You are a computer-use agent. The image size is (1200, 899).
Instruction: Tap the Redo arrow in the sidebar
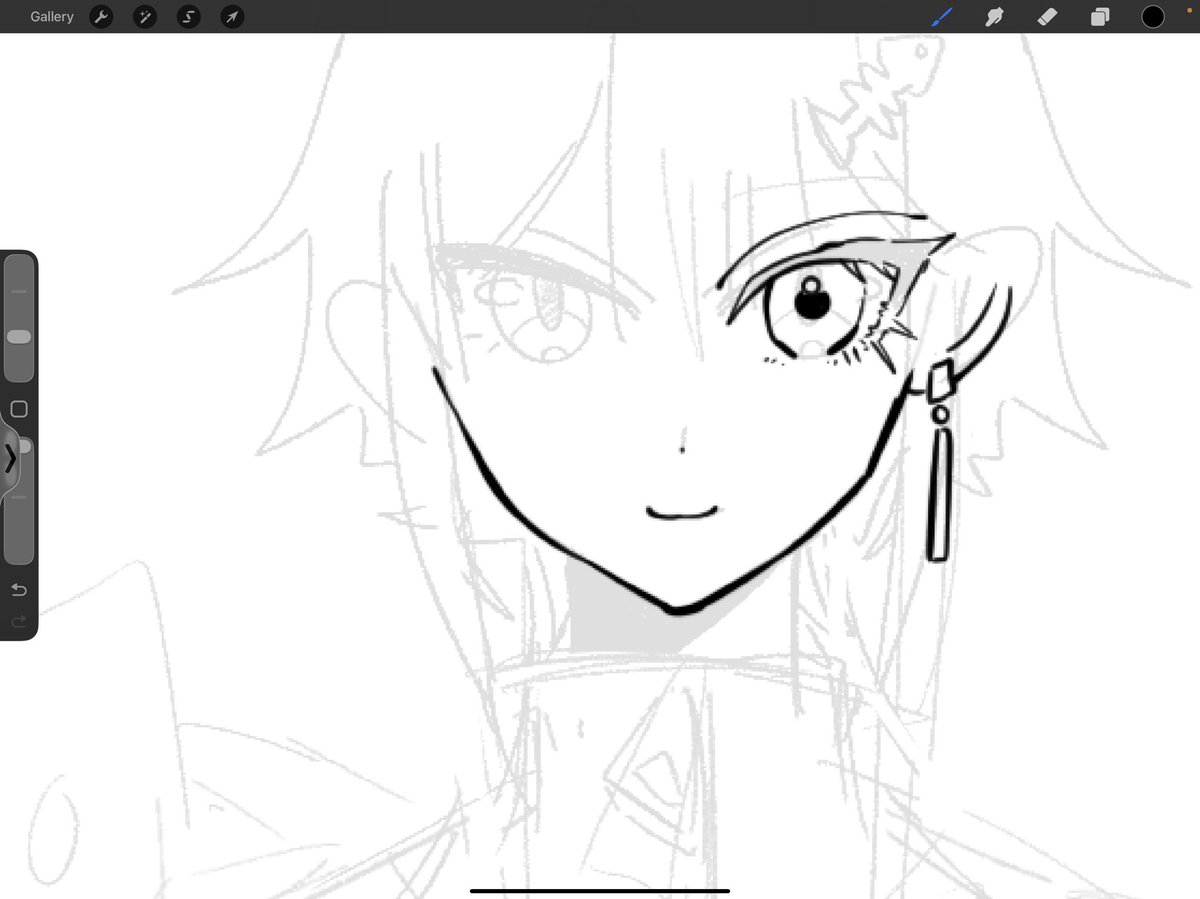click(x=18, y=622)
